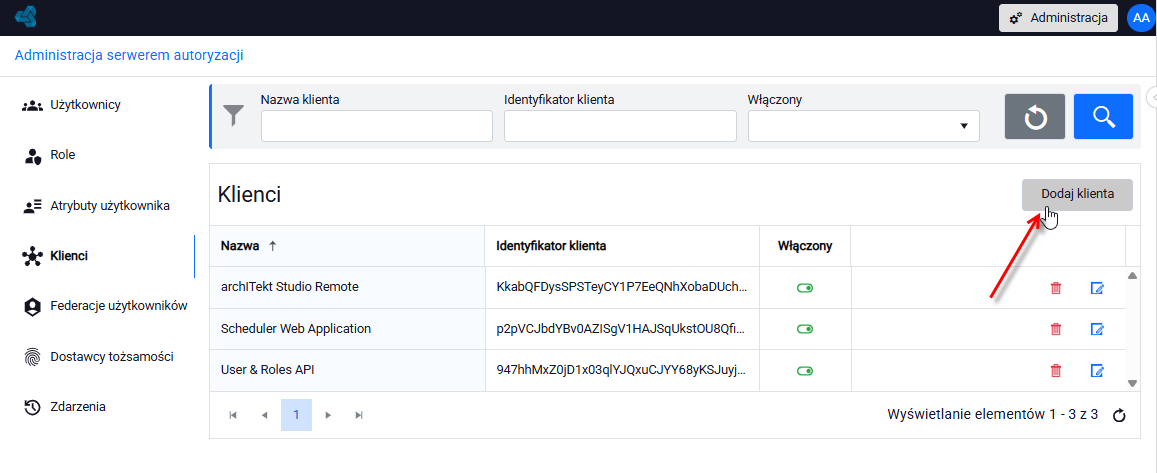Open the AA user avatar menu
1157x473 pixels.
click(1141, 18)
